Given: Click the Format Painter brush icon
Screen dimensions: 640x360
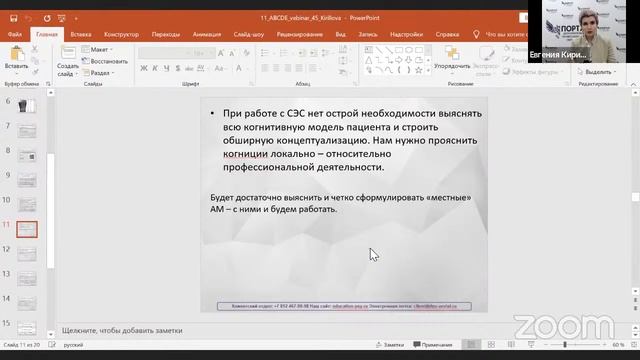Looking at the screenshot, I should [36, 72].
